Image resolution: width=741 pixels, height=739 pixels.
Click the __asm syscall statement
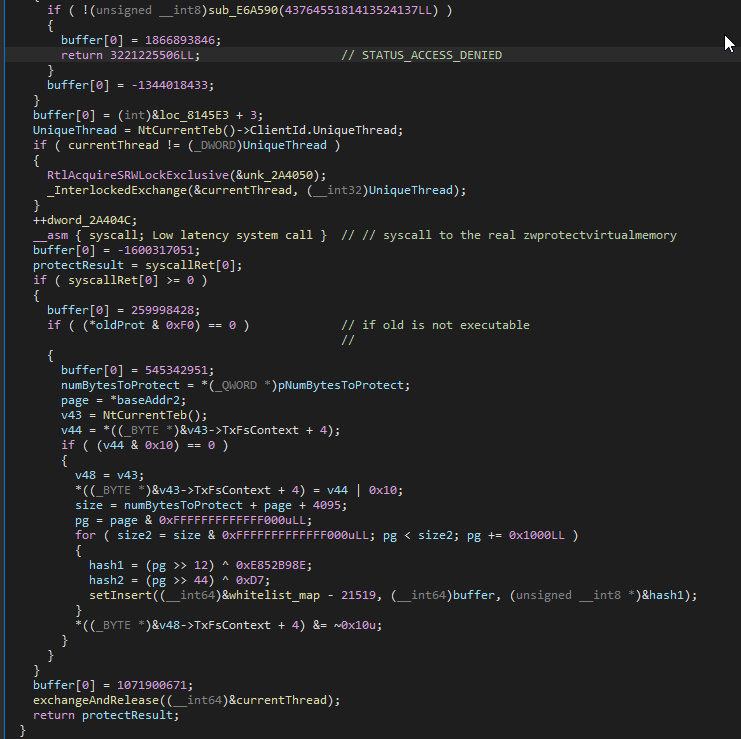pos(180,235)
